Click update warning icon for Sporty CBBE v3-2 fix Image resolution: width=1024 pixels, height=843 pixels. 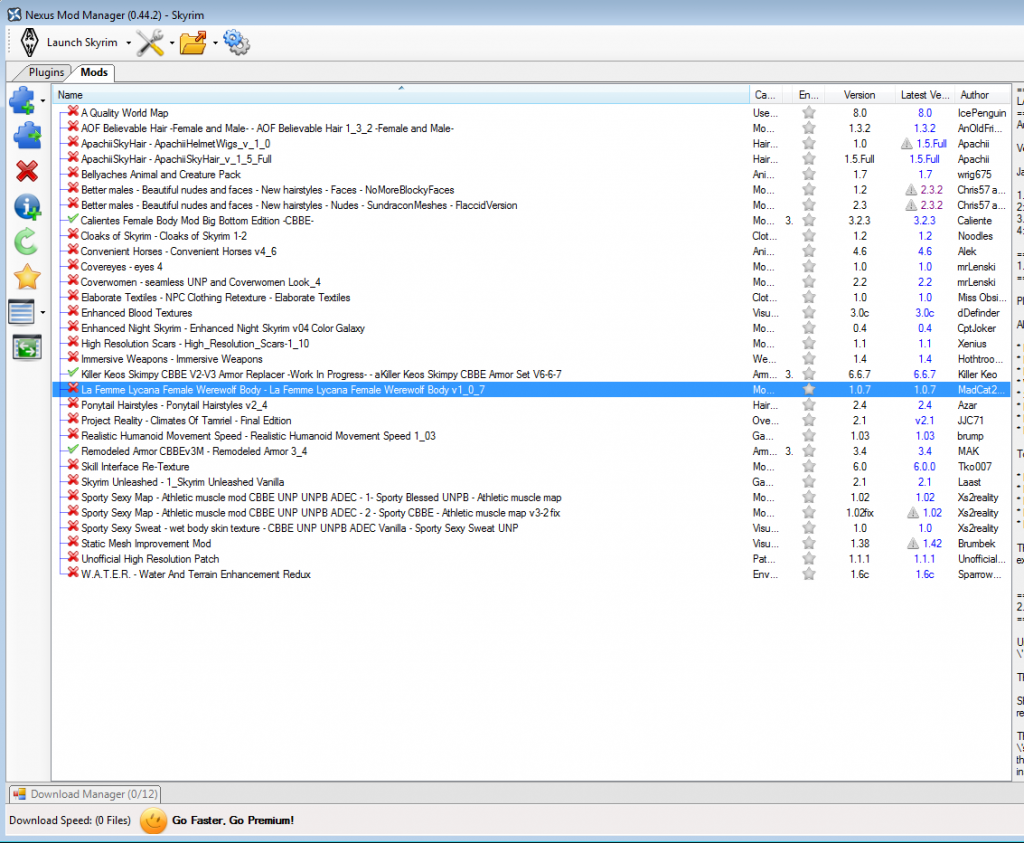pos(913,513)
